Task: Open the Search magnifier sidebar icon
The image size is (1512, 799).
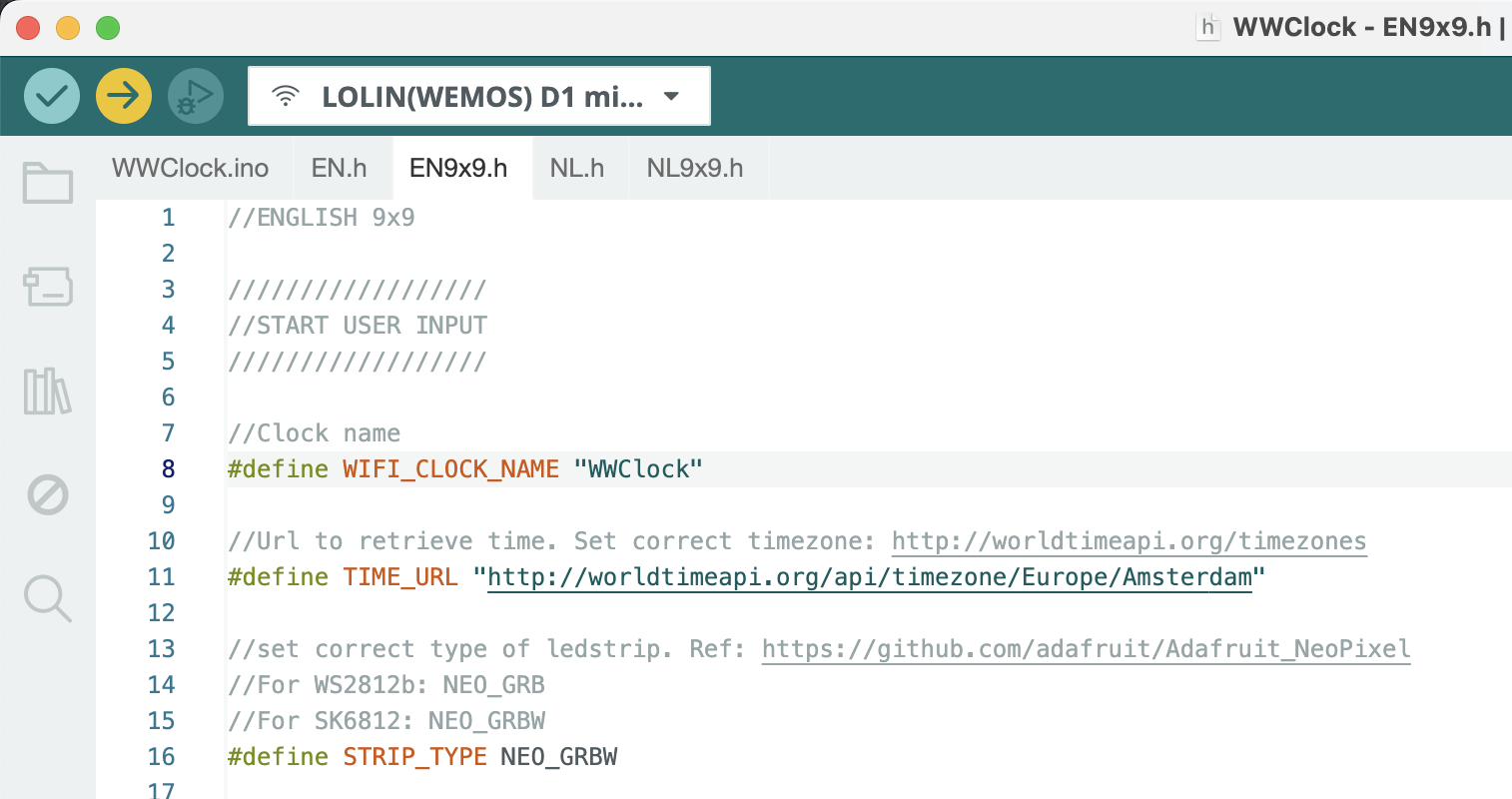Action: point(48,598)
